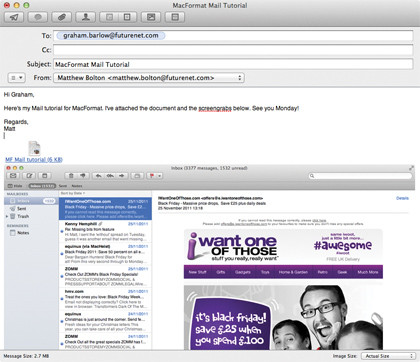420x362 pixels.
Task: Select the Notes favorites tab in embedded screenshot
Action: point(77,186)
